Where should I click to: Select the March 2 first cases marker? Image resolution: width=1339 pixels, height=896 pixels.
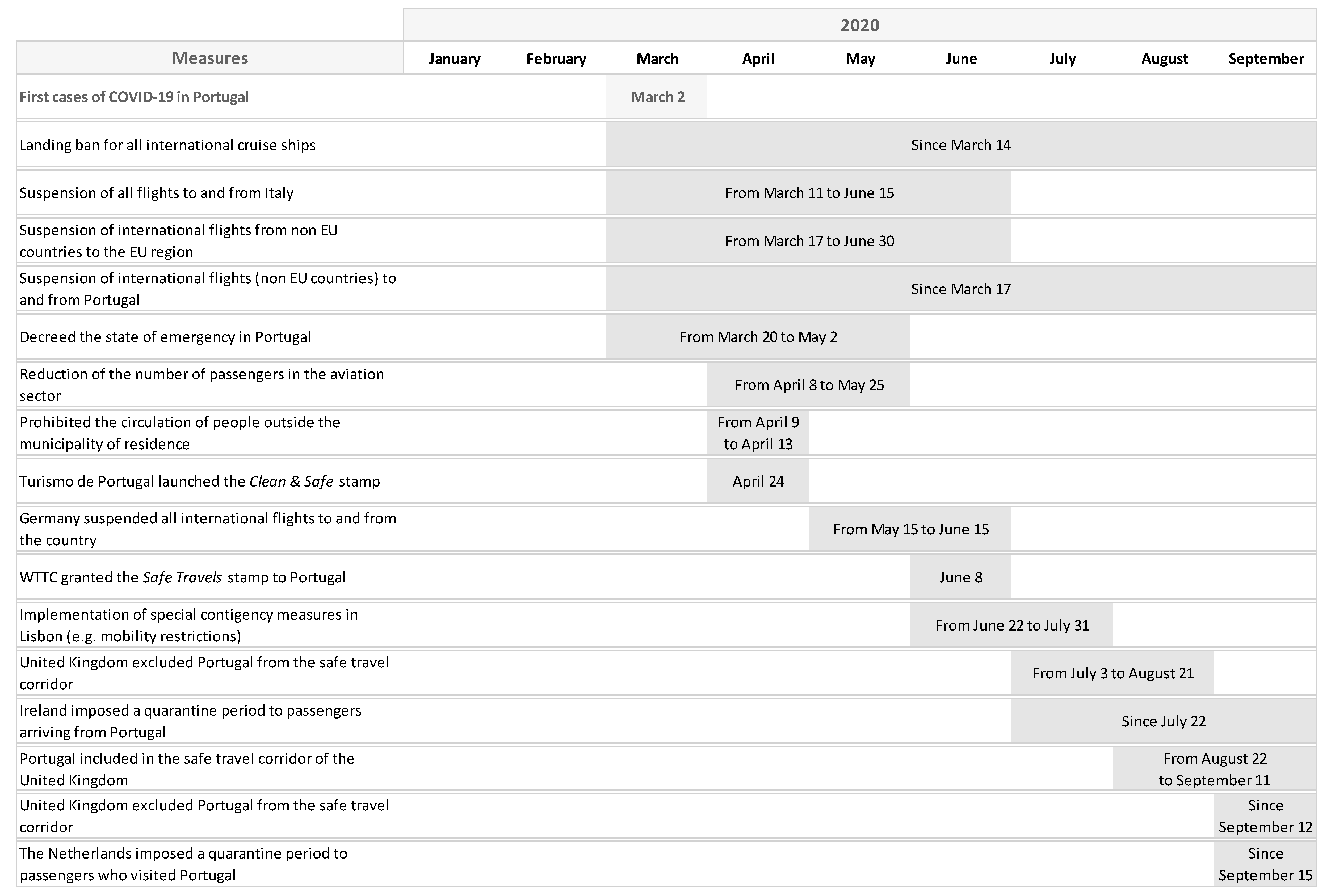point(657,97)
